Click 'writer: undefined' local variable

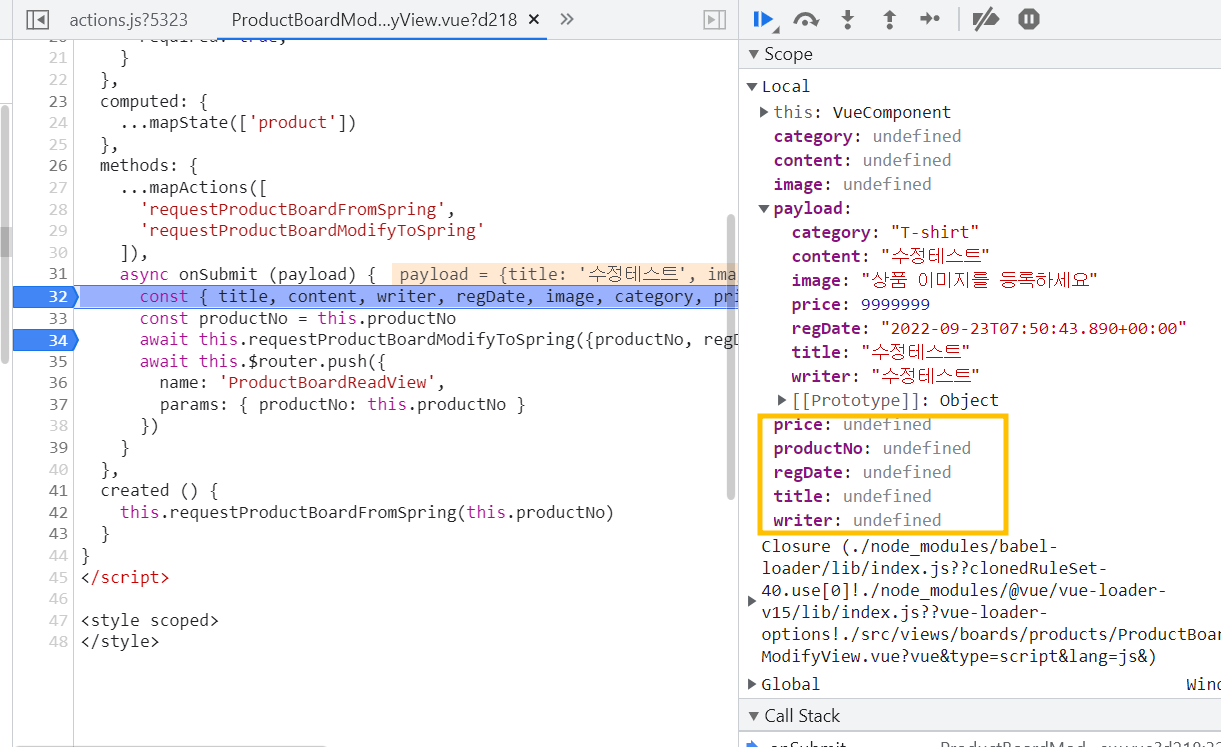(x=857, y=520)
